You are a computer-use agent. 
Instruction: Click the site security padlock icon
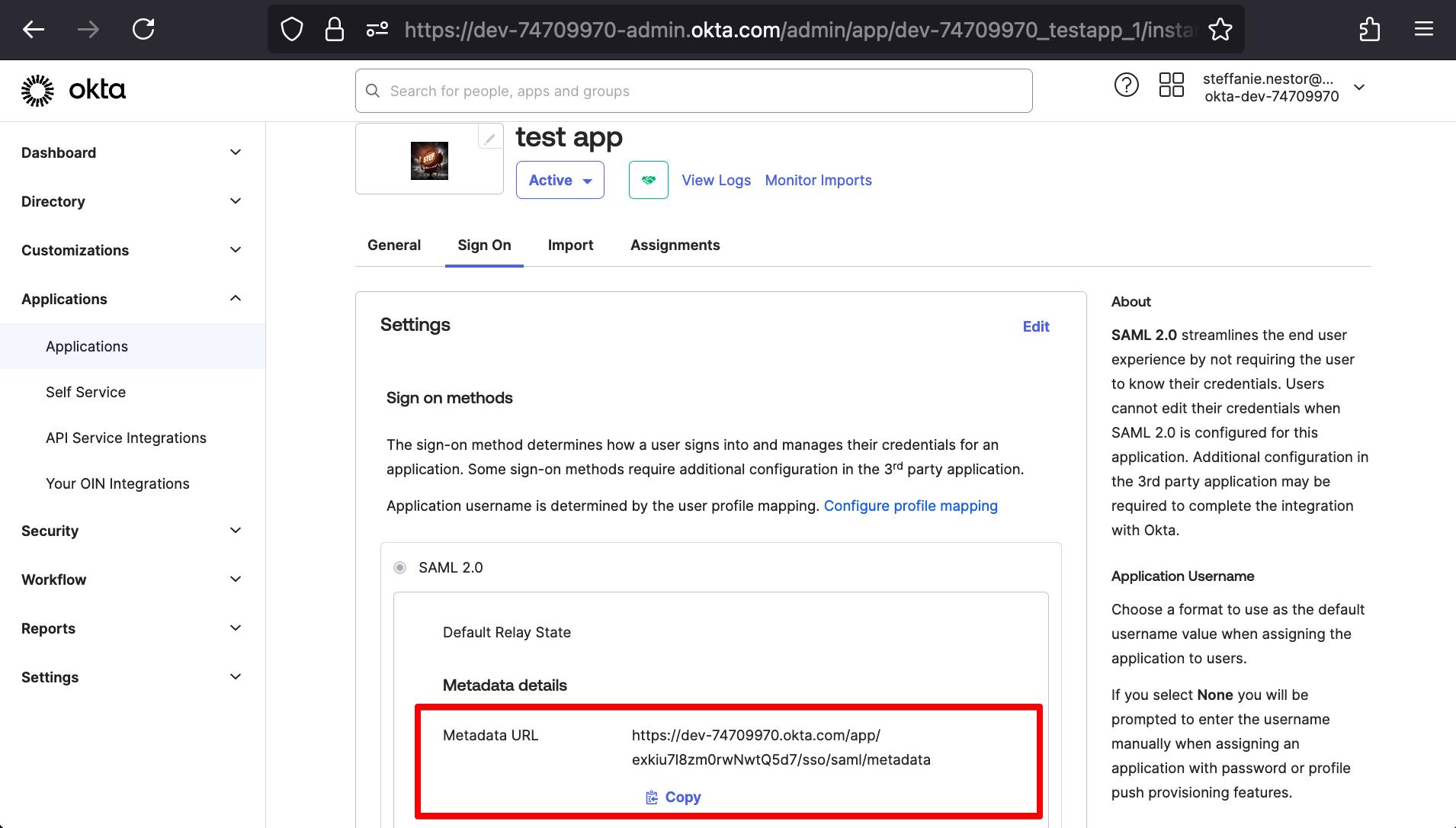click(x=334, y=30)
